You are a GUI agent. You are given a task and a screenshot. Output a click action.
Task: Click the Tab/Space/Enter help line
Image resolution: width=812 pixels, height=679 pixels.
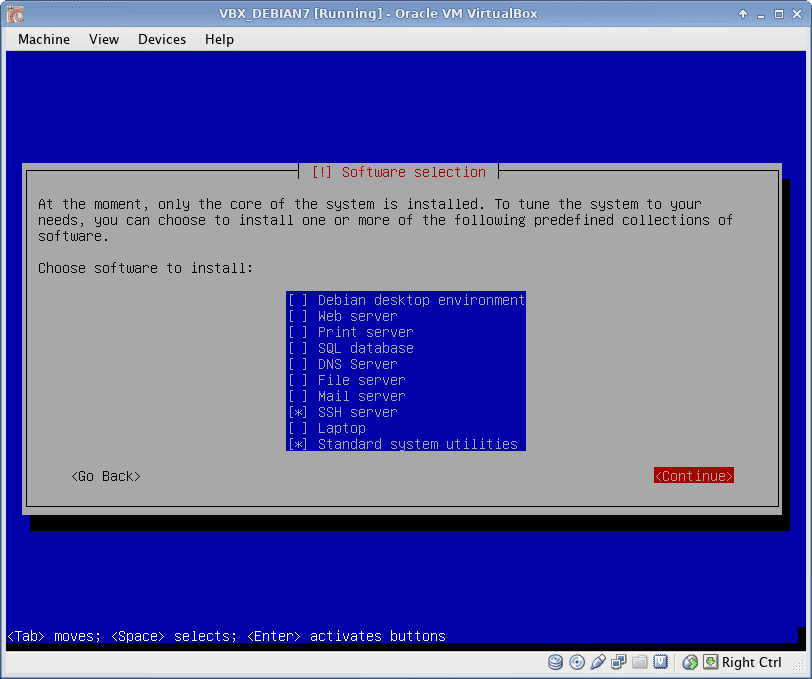[x=226, y=636]
